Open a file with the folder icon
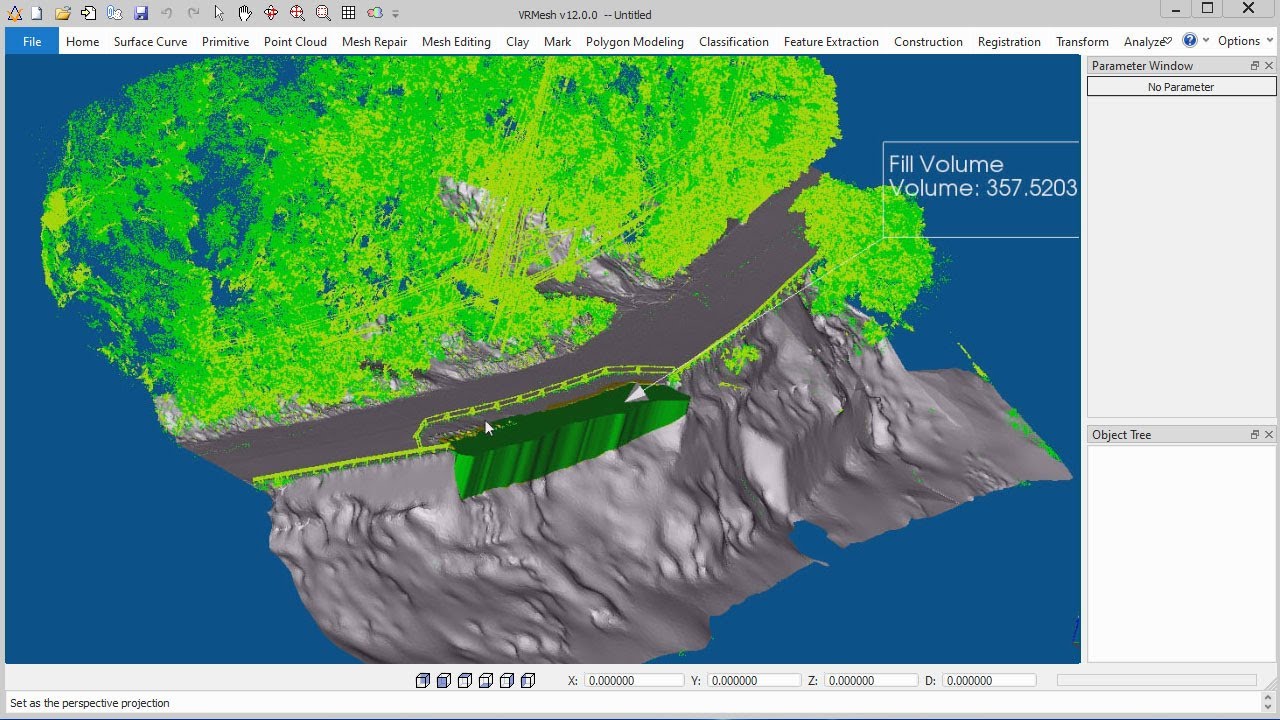 click(63, 13)
